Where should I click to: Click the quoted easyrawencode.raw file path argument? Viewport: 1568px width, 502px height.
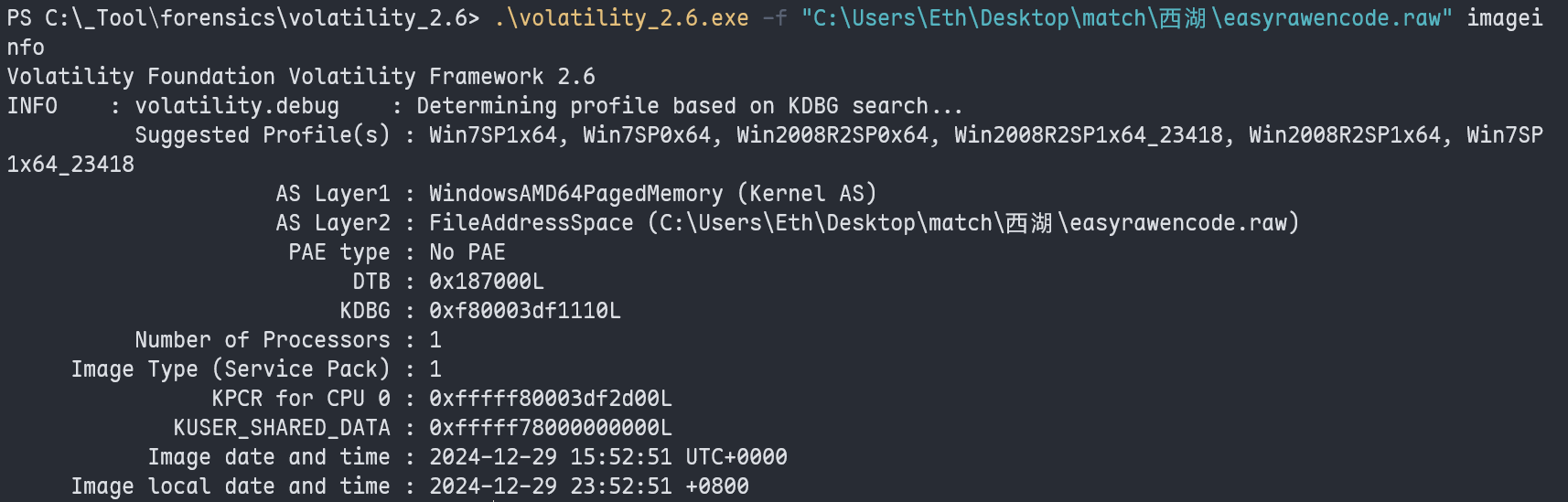tap(1126, 18)
